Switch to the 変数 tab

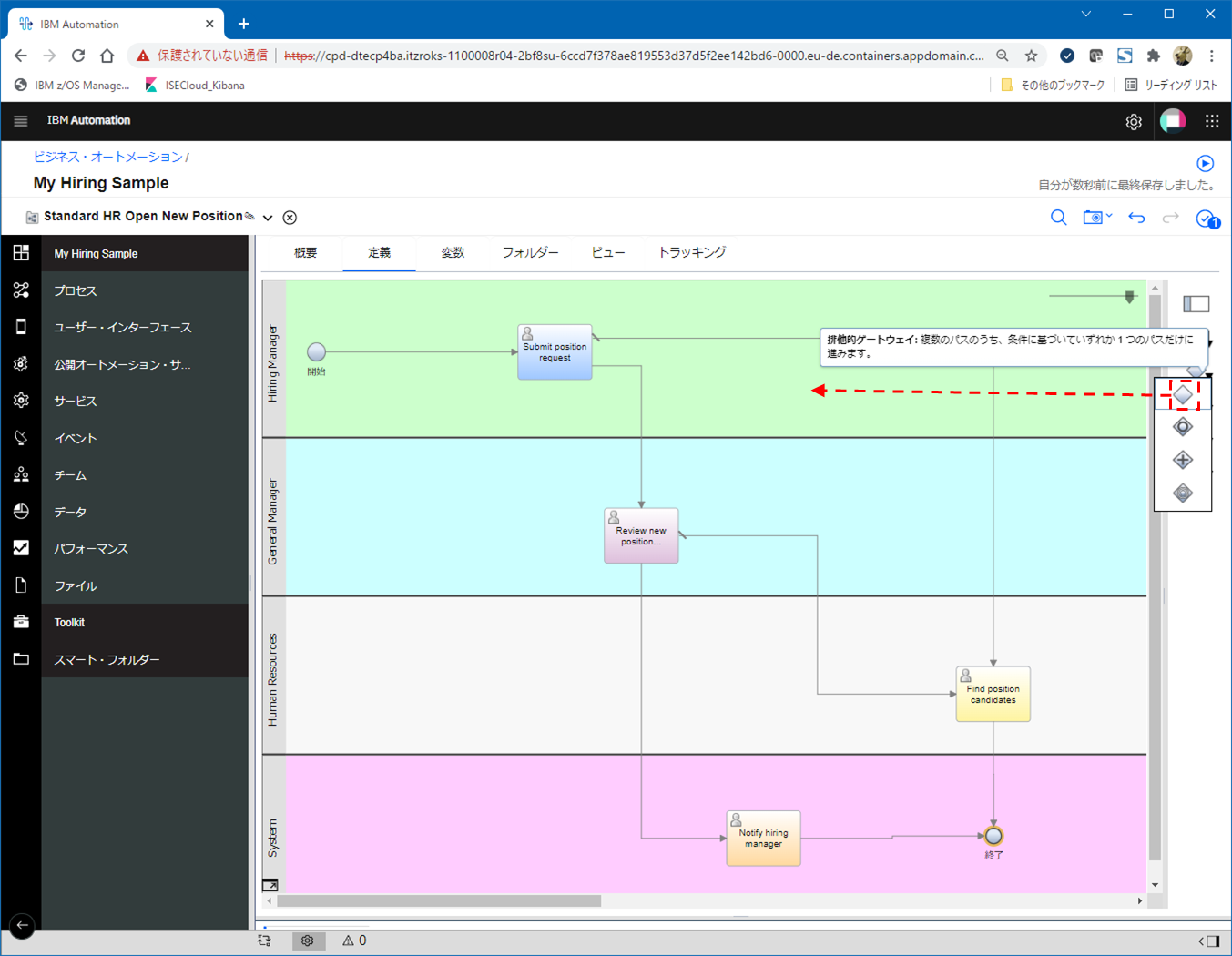(453, 253)
